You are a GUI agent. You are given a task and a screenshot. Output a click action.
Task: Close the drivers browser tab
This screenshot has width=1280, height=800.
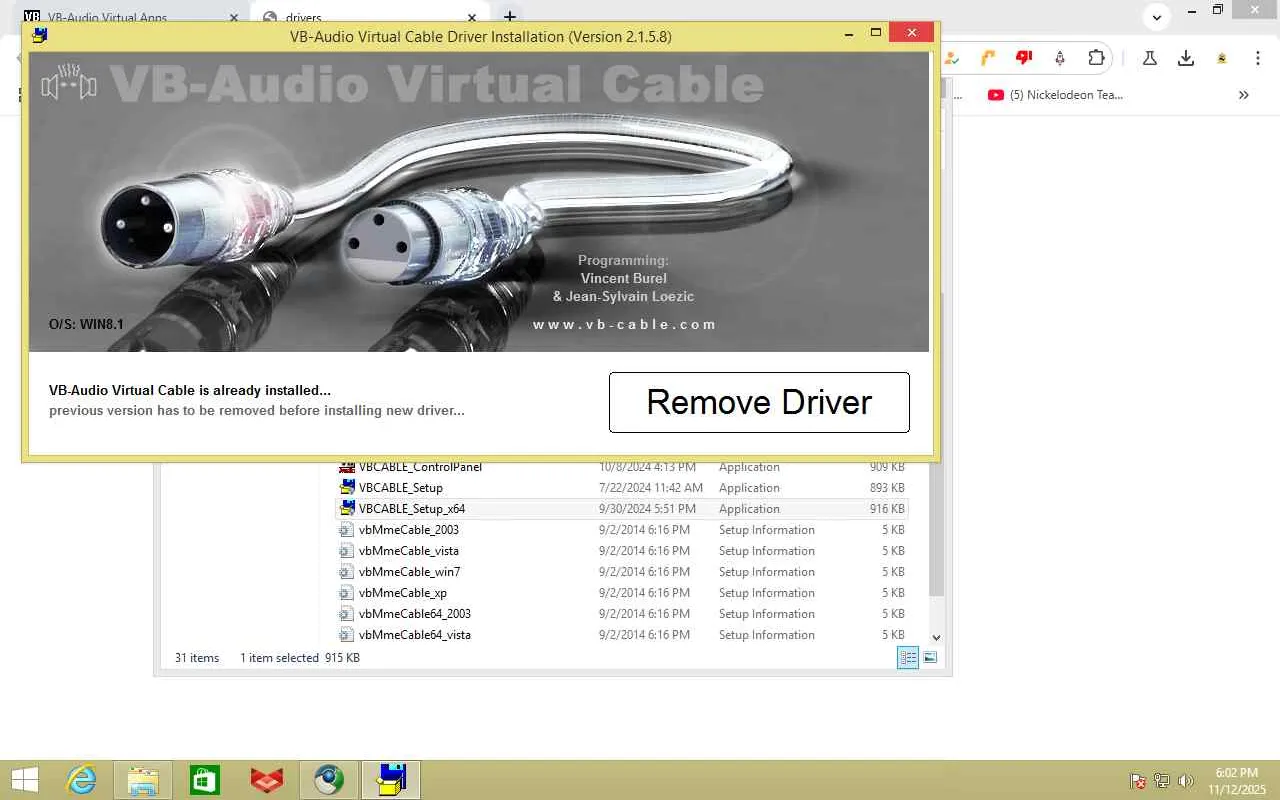tap(471, 17)
